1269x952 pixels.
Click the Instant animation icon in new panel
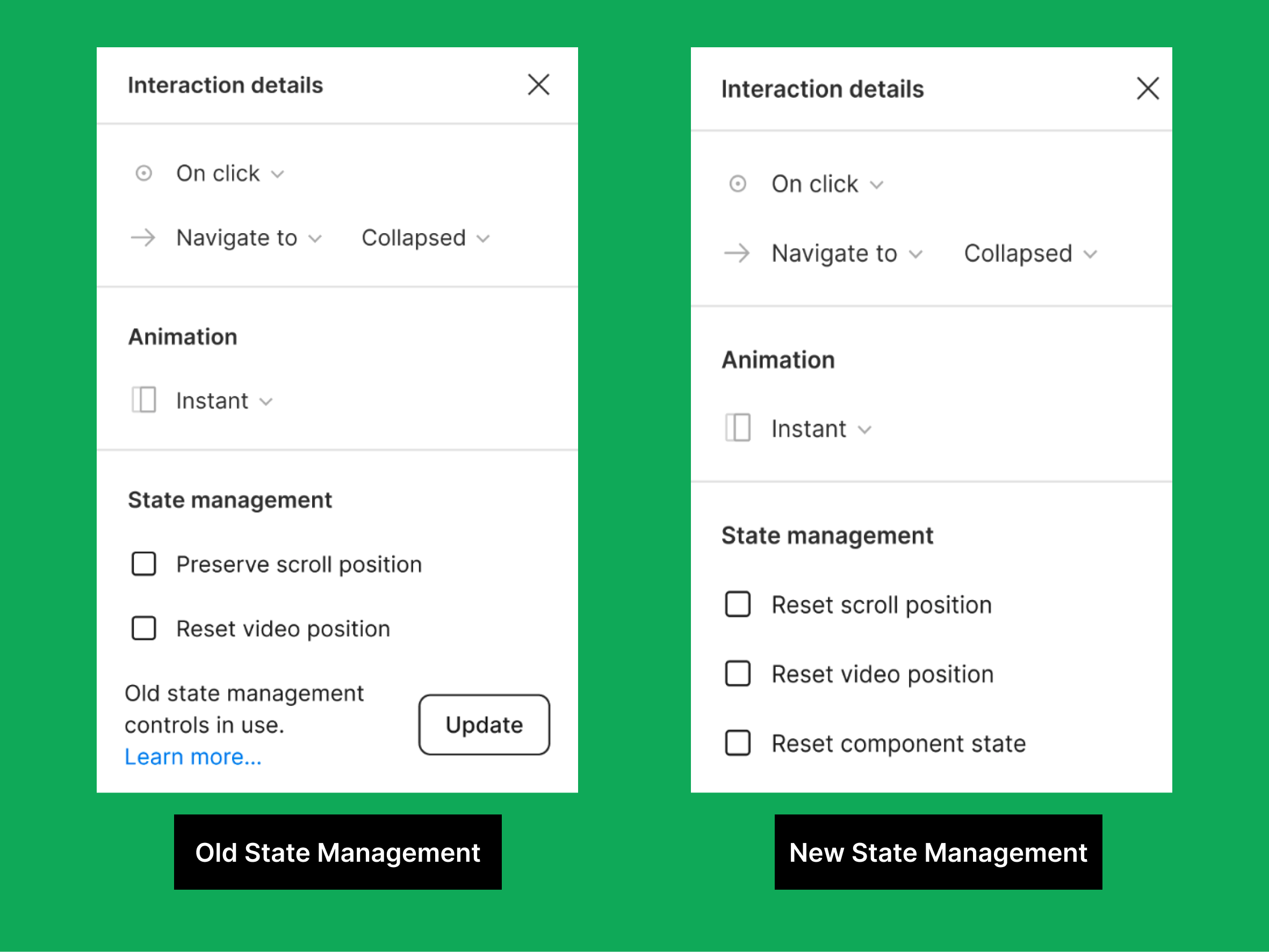[x=738, y=428]
